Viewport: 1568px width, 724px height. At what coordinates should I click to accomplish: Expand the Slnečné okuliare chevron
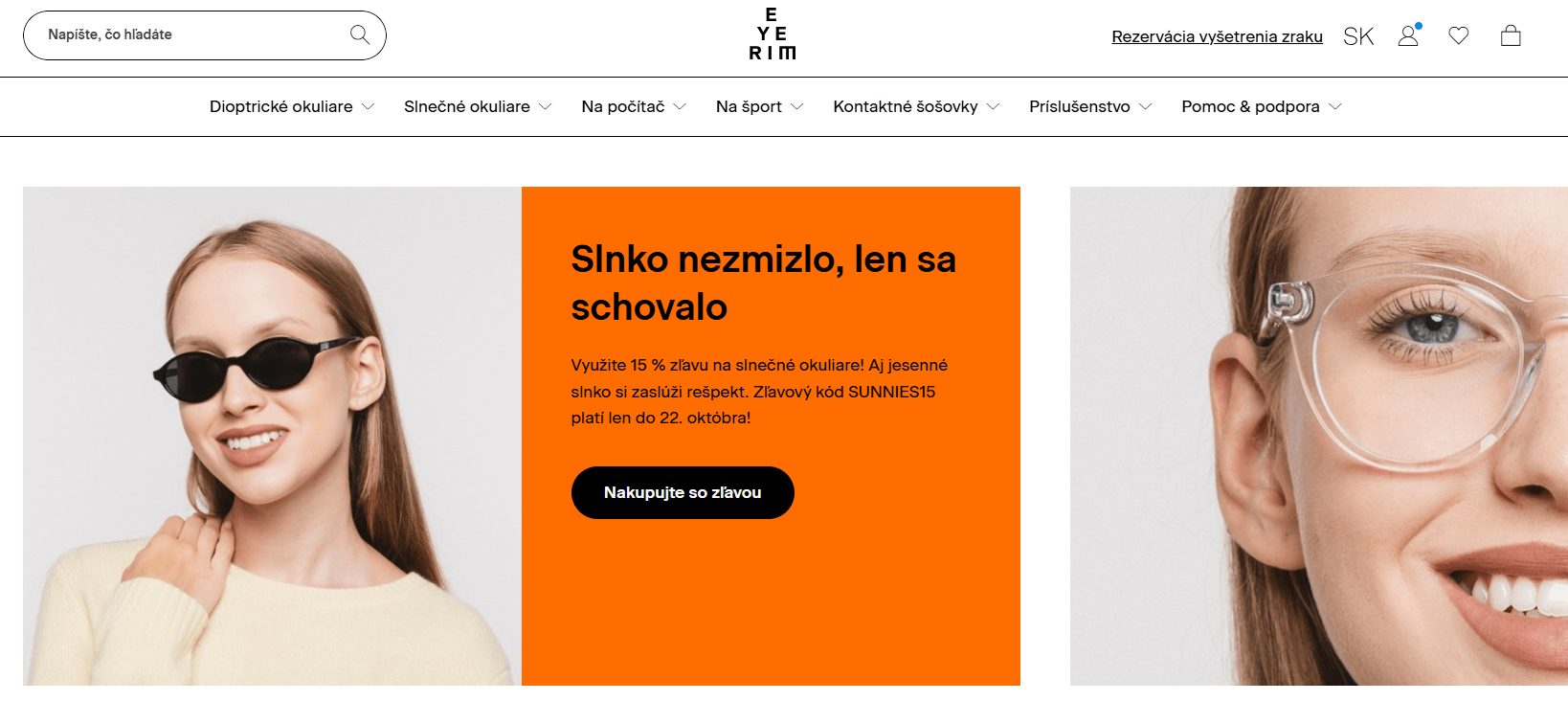pos(546,106)
